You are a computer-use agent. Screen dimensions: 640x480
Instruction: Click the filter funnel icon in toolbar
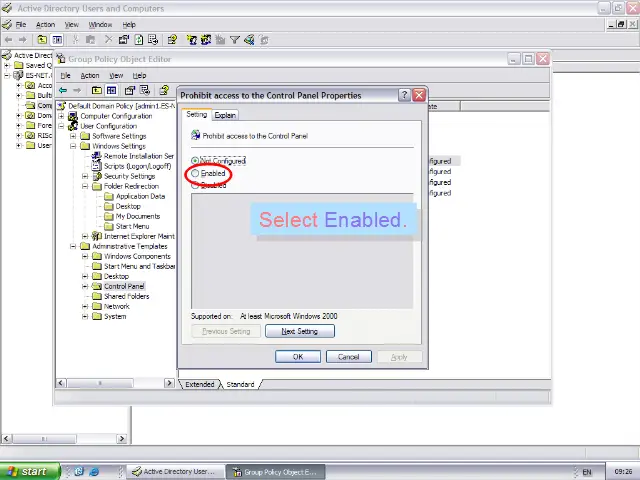pyautogui.click(x=235, y=40)
